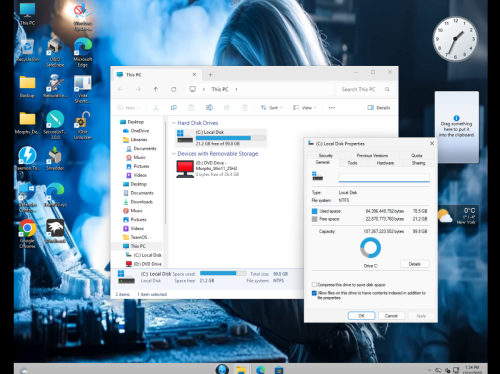
Task: Add a new Explorer tab with plus
Action: pyautogui.click(x=210, y=75)
